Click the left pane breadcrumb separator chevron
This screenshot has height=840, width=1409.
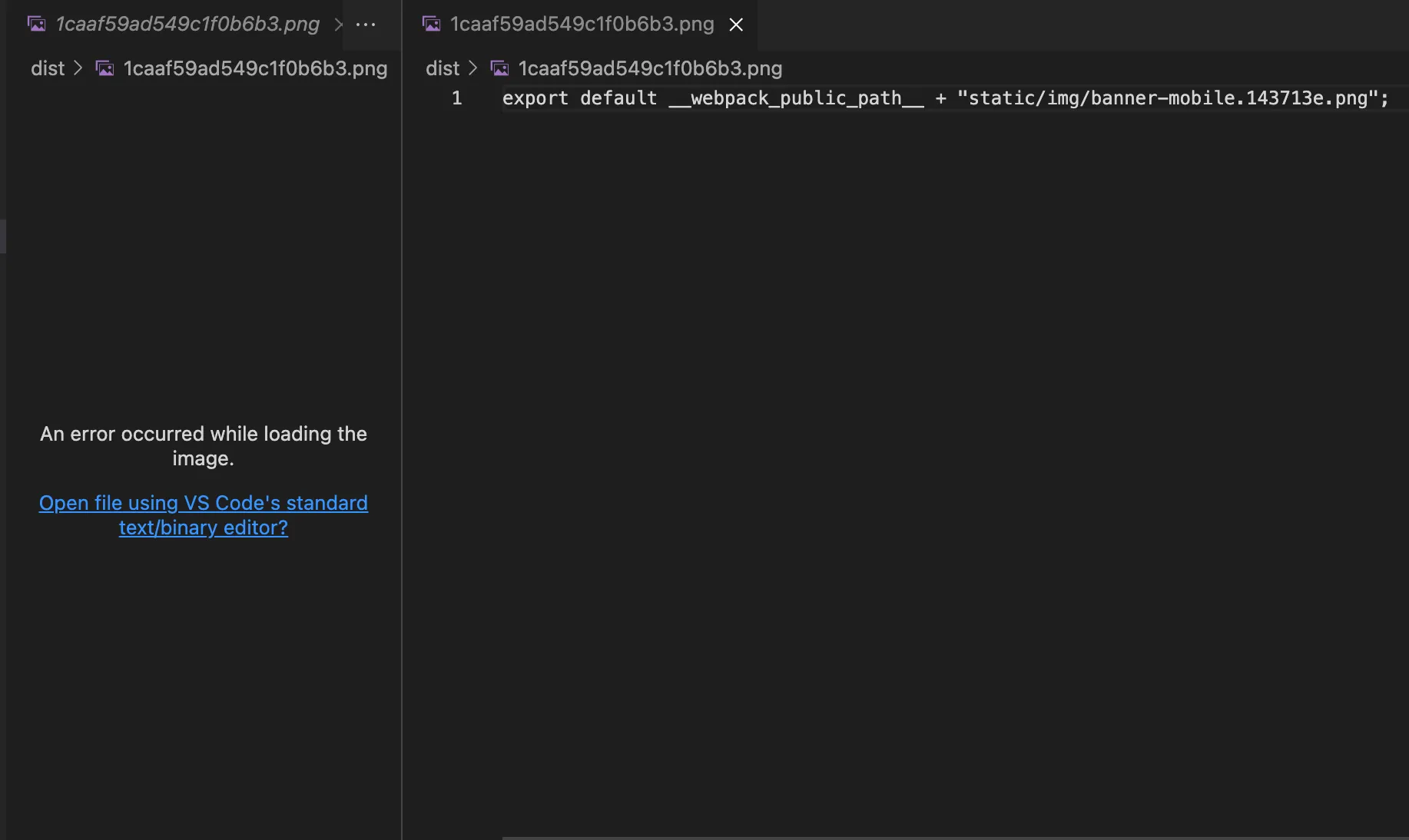point(78,68)
